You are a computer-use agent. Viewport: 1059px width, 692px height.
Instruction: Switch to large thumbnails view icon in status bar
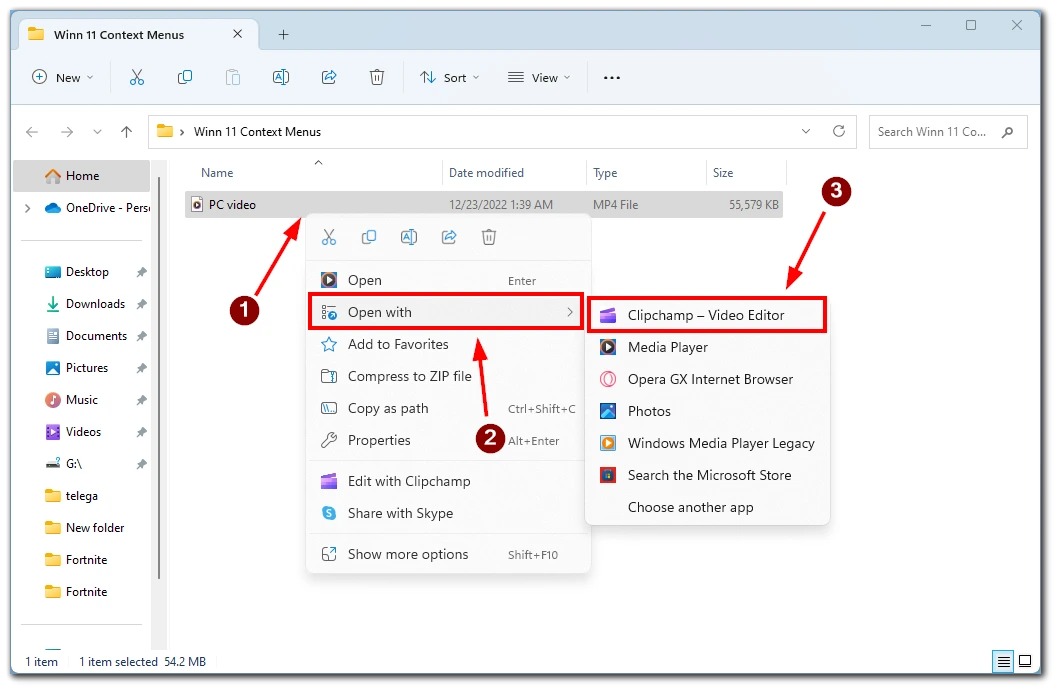[x=1025, y=661]
